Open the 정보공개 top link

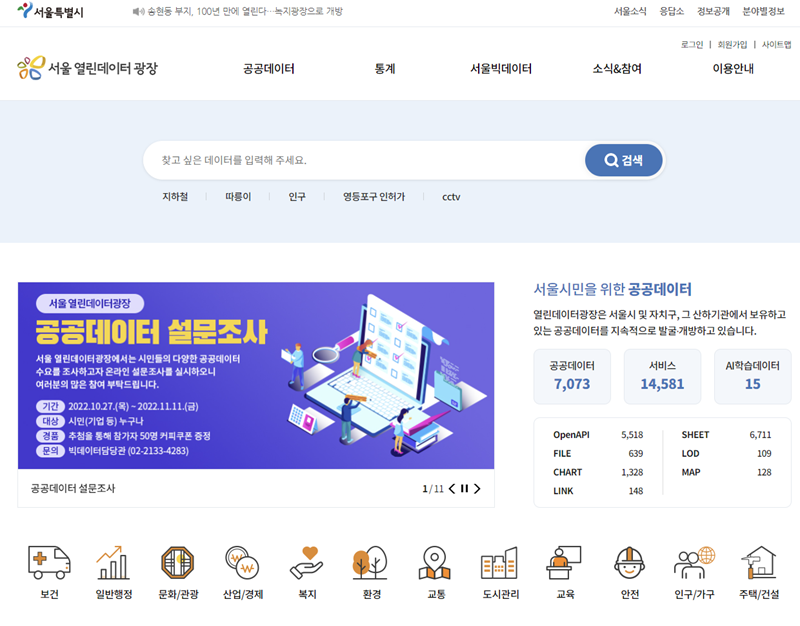click(x=713, y=11)
